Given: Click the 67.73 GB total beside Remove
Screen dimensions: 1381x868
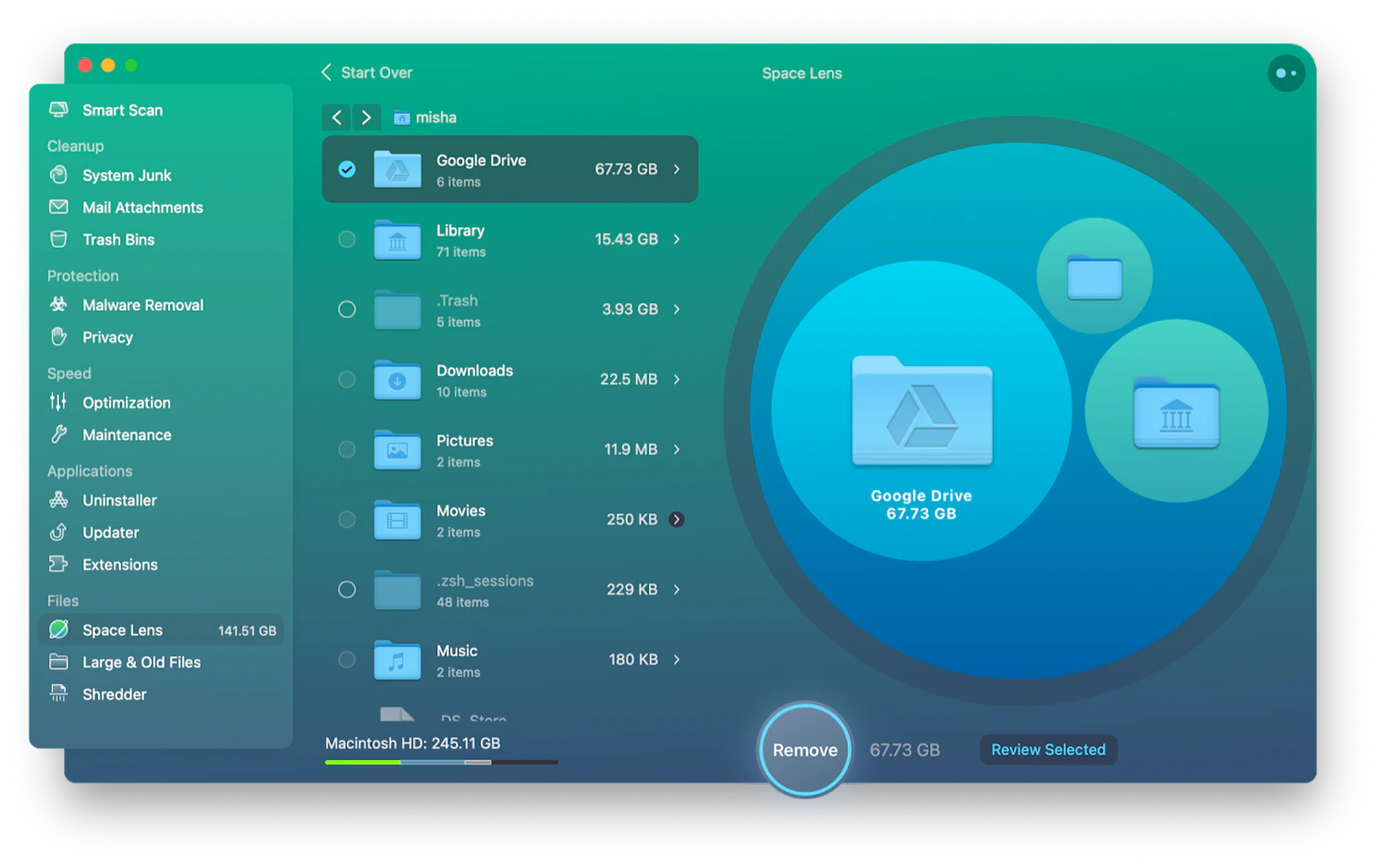Looking at the screenshot, I should point(905,750).
